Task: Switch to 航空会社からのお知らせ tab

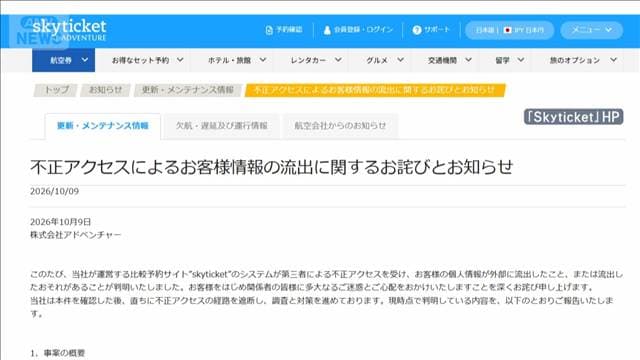Action: point(340,126)
